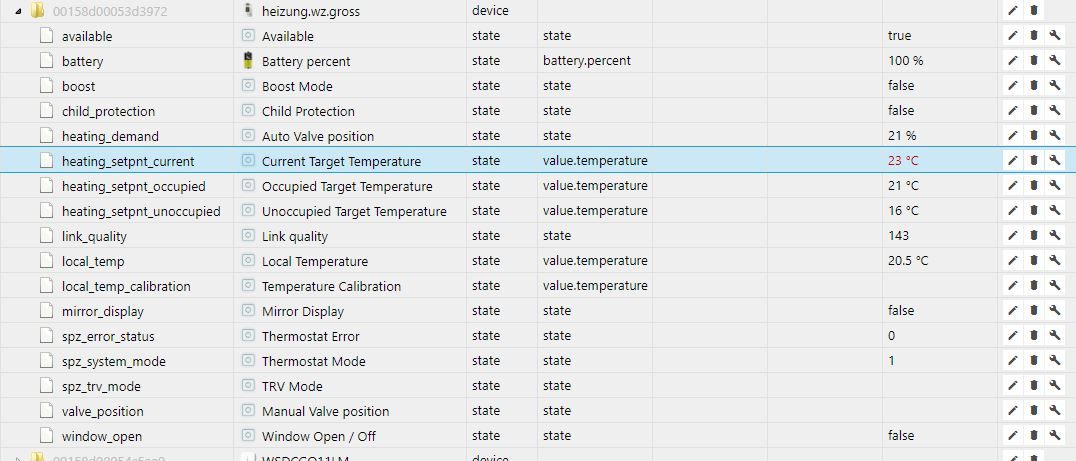Collapse the 00158d00053d3972 device folder
This screenshot has height=461, width=1076.
tap(19, 11)
